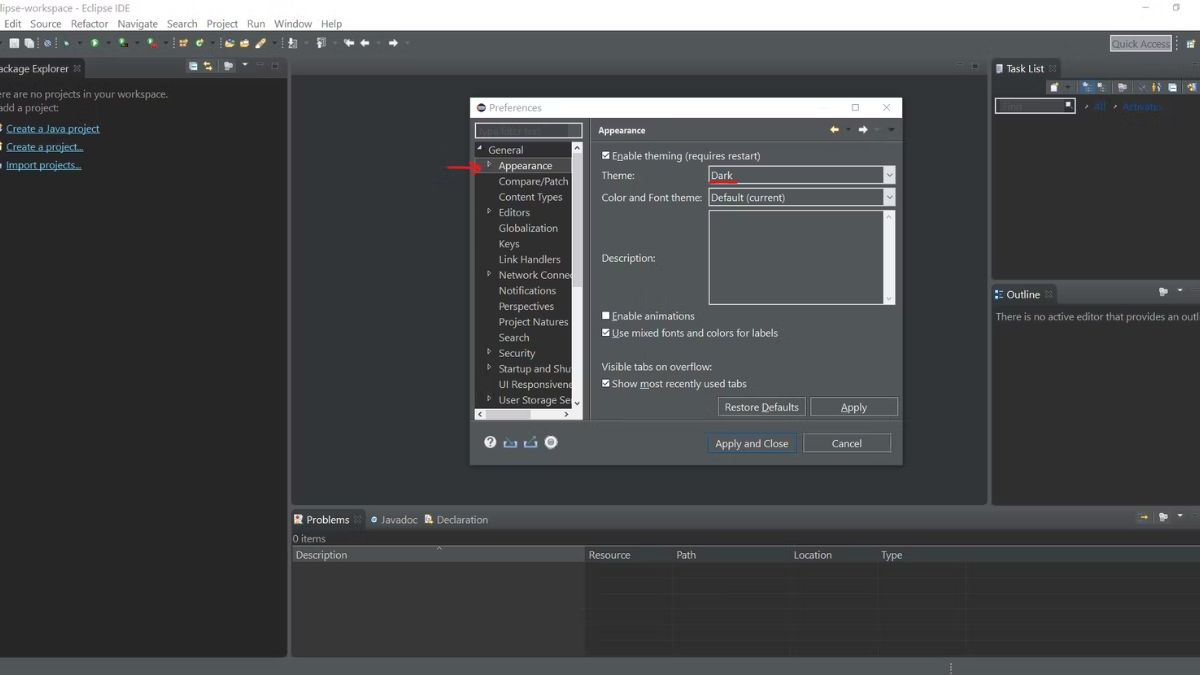This screenshot has width=1200, height=675.
Task: Click the Debug bug icon in toolbar
Action: pyautogui.click(x=66, y=43)
